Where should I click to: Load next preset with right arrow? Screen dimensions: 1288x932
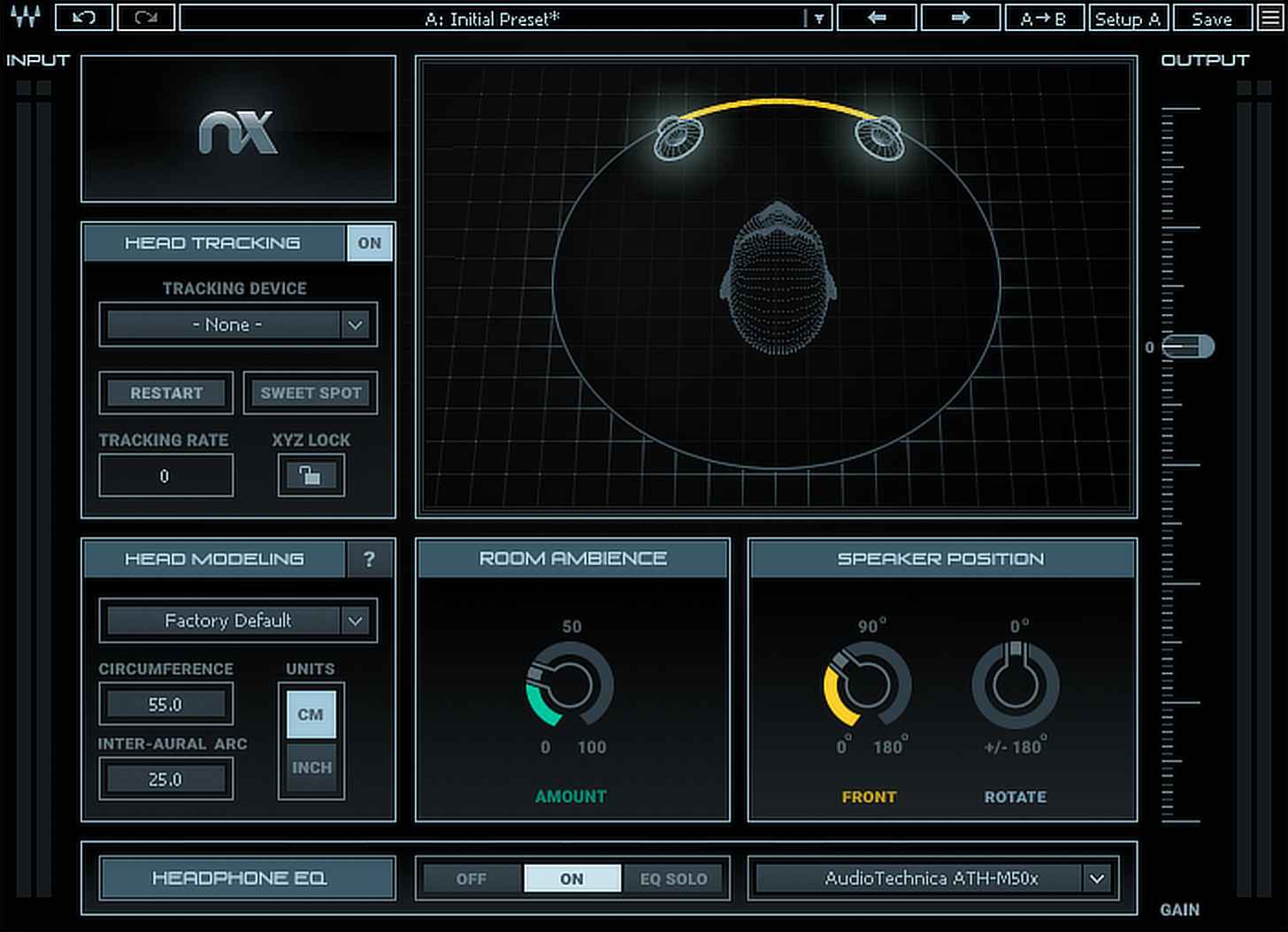959,18
